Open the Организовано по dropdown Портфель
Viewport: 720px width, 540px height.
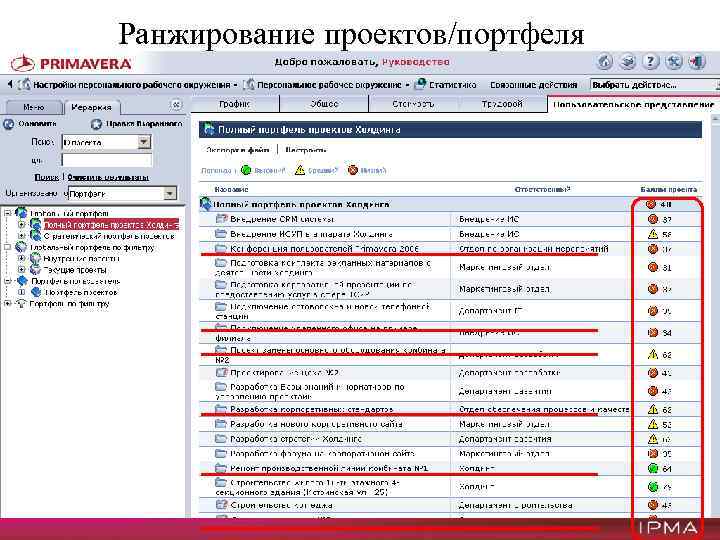pos(170,193)
